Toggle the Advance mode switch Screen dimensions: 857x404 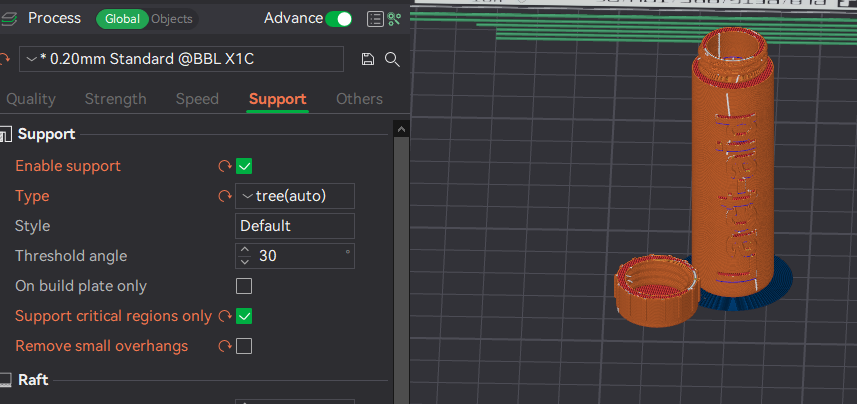[x=339, y=19]
